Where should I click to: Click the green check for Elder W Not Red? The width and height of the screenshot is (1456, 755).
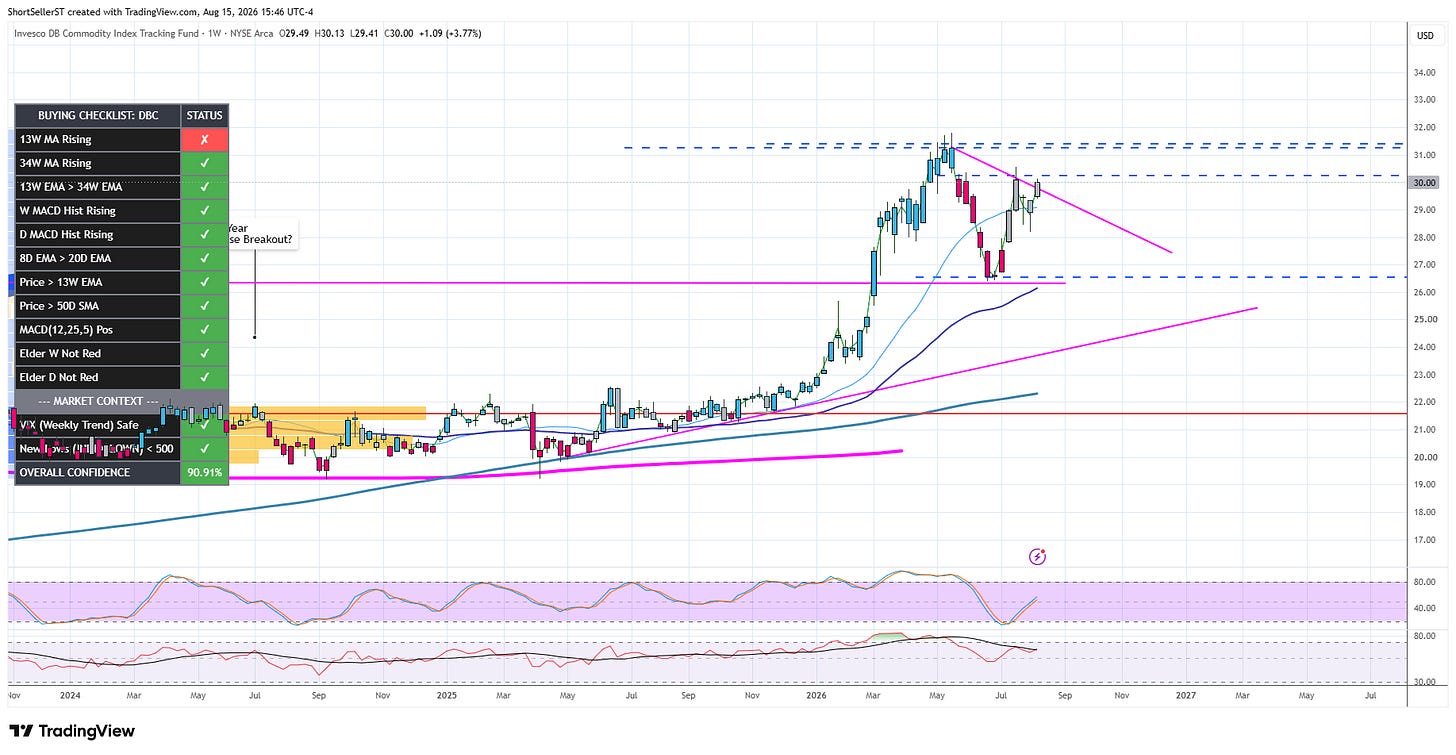click(x=204, y=353)
